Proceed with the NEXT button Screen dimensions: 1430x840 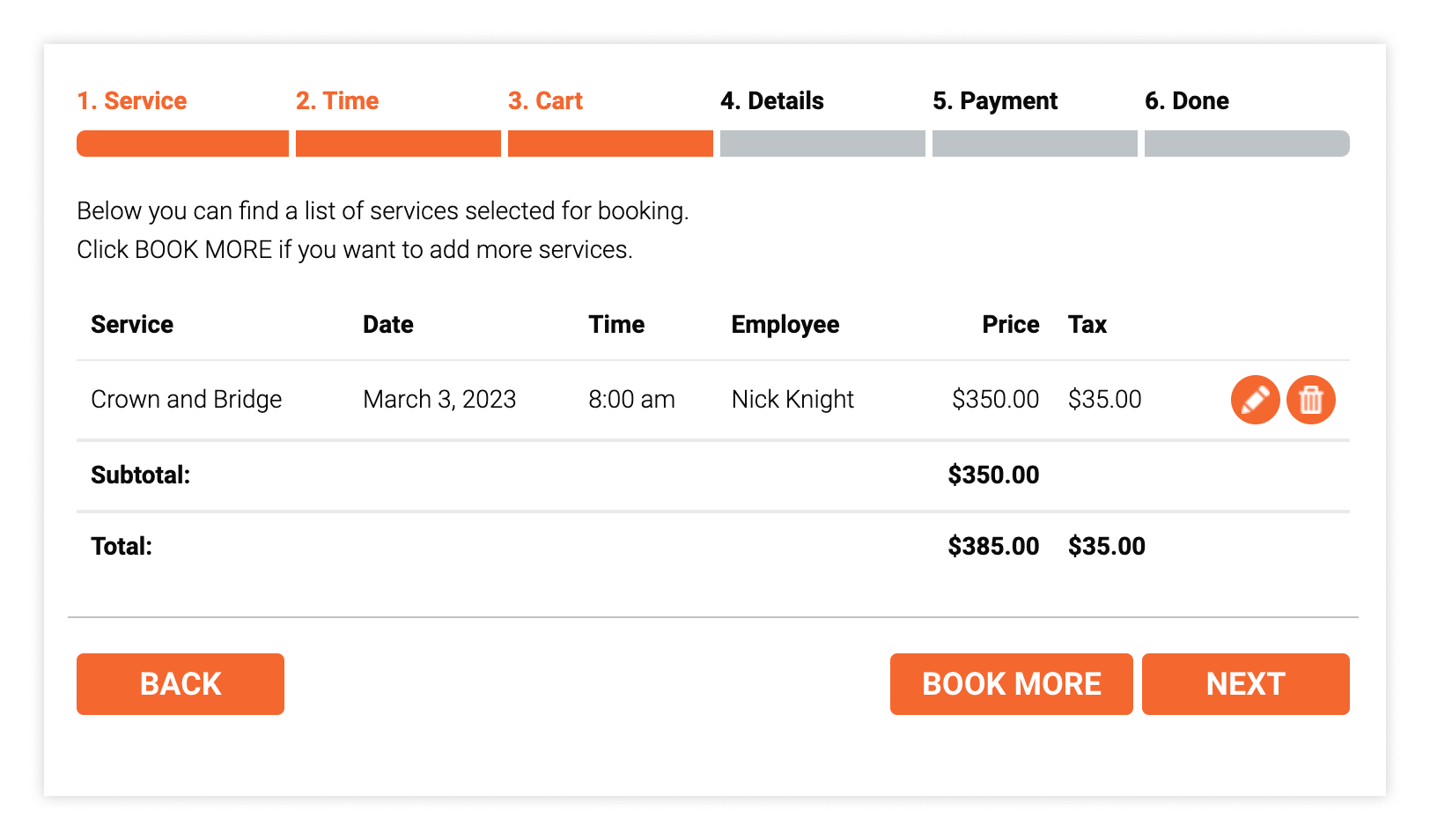[x=1245, y=684]
